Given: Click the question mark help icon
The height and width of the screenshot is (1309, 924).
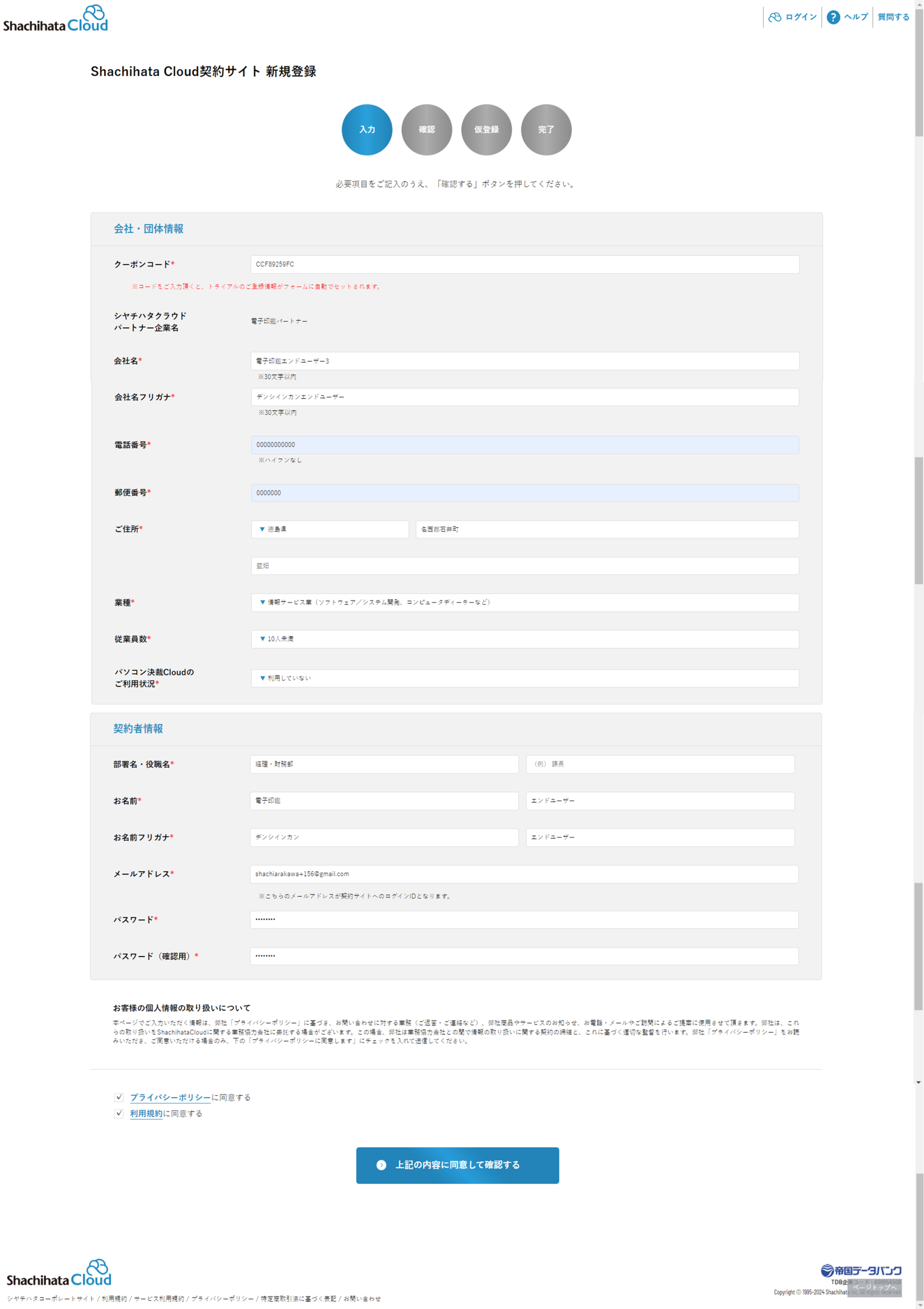Looking at the screenshot, I should coord(833,17).
